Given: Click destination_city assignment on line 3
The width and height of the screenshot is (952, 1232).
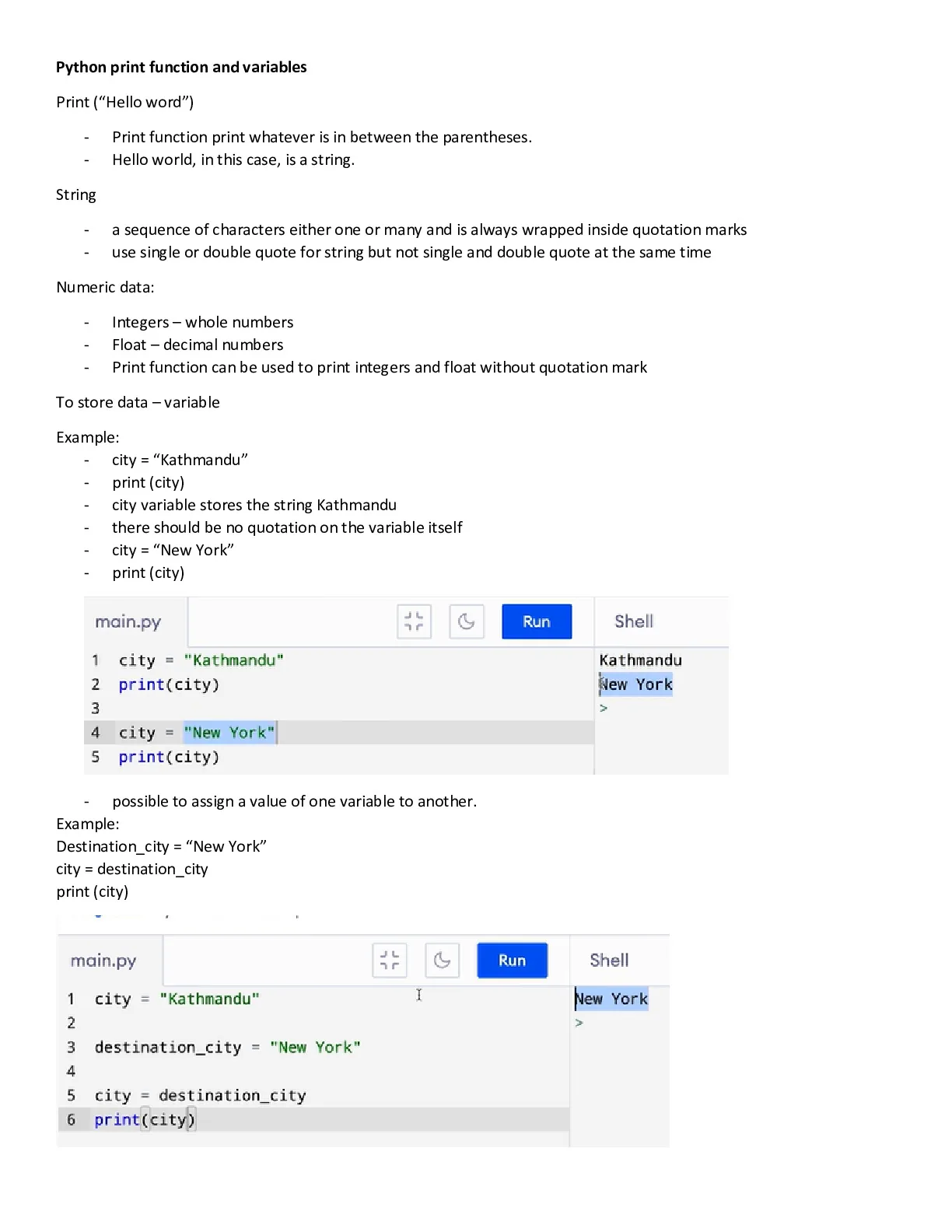Looking at the screenshot, I should click(x=227, y=1048).
